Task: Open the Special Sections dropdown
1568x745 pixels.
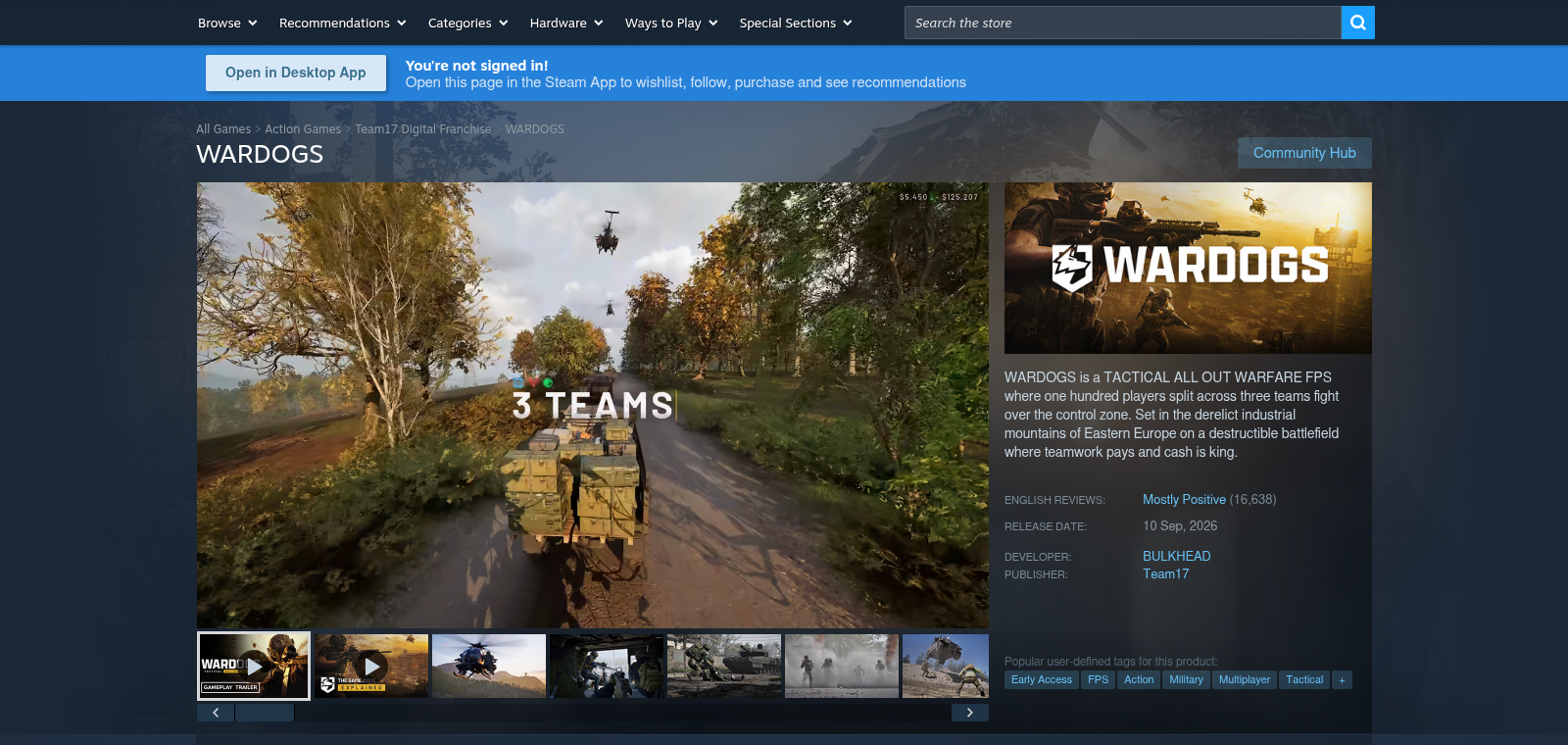Action: [796, 23]
